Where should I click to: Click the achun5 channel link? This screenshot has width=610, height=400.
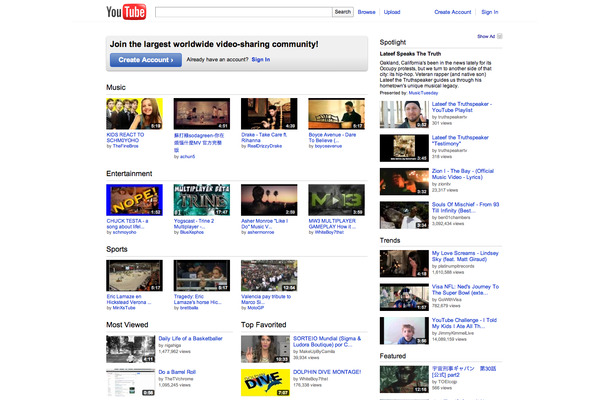[188, 156]
